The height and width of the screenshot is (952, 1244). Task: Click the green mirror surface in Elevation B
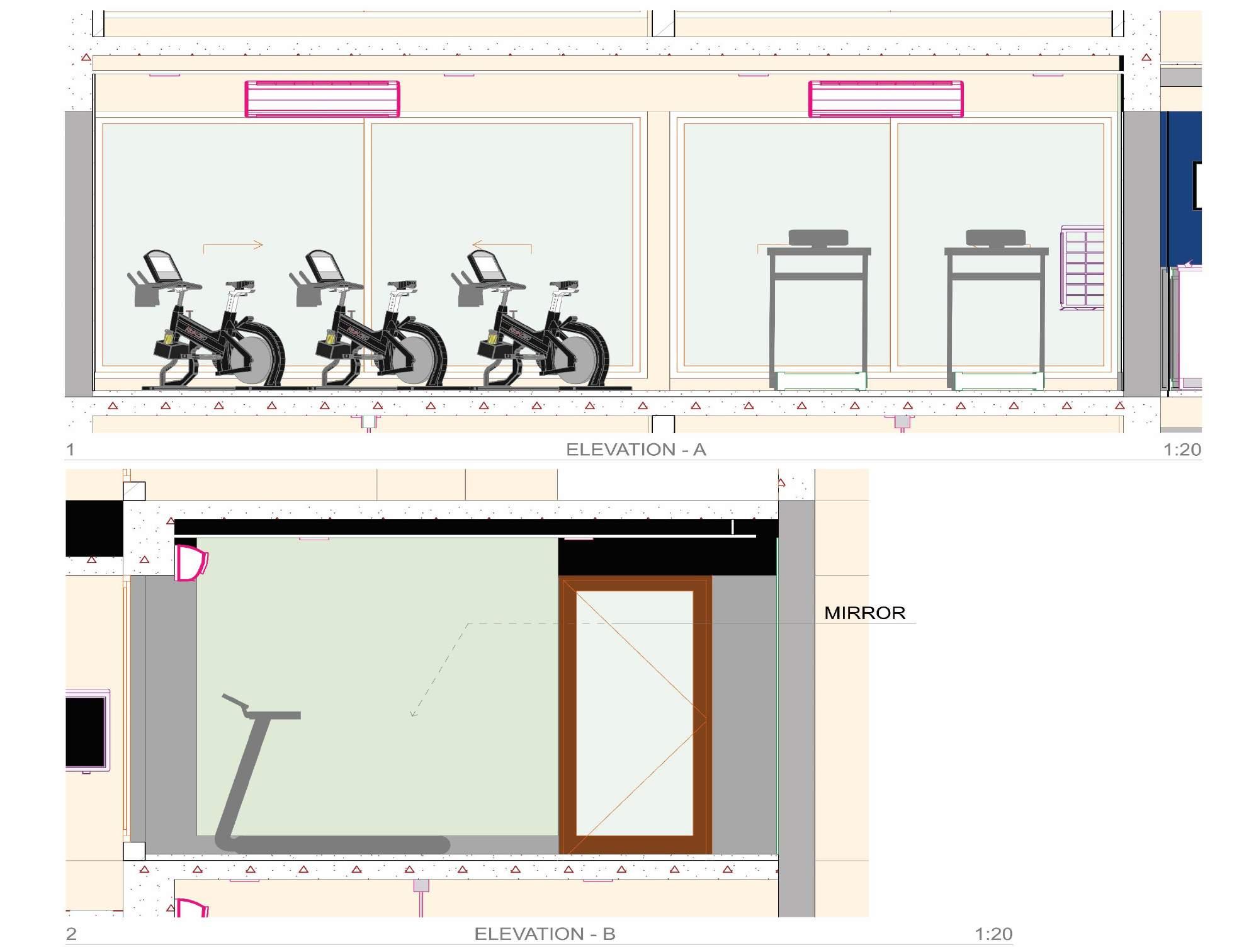point(378,686)
